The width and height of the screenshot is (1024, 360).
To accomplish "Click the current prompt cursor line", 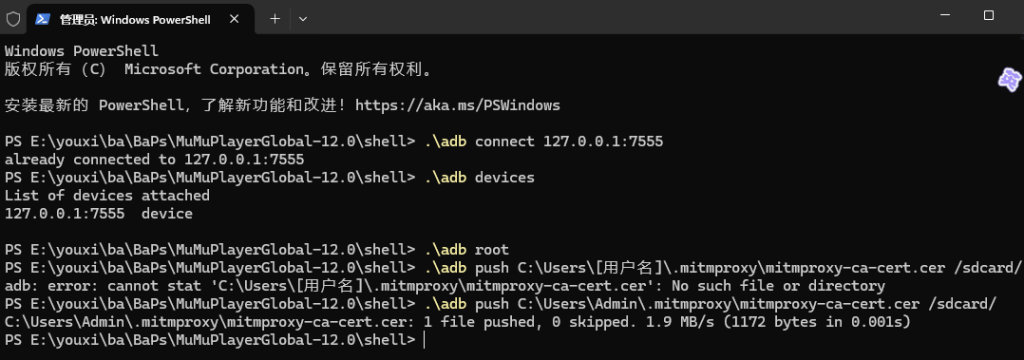I will click(214, 340).
